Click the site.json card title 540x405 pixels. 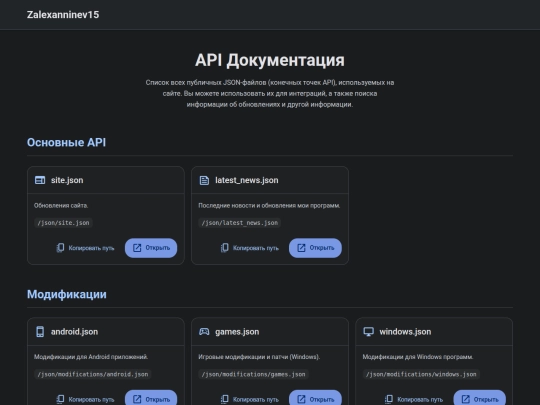67,180
